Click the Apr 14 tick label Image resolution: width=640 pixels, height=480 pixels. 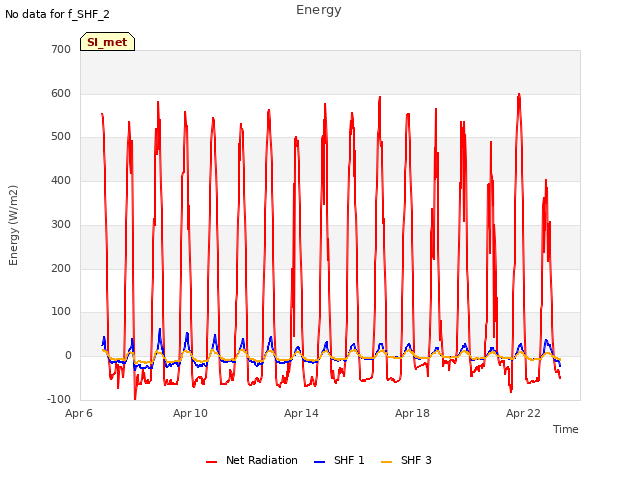tap(301, 413)
